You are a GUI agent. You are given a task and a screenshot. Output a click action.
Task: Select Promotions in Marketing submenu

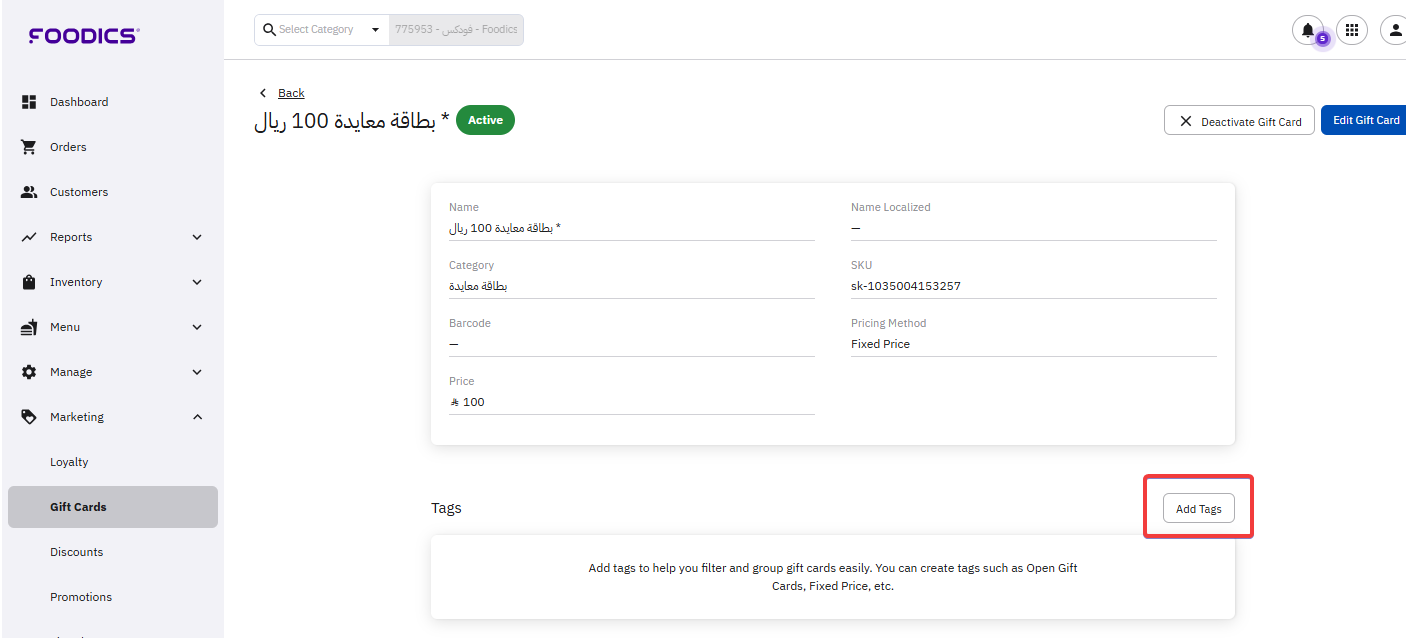[81, 597]
